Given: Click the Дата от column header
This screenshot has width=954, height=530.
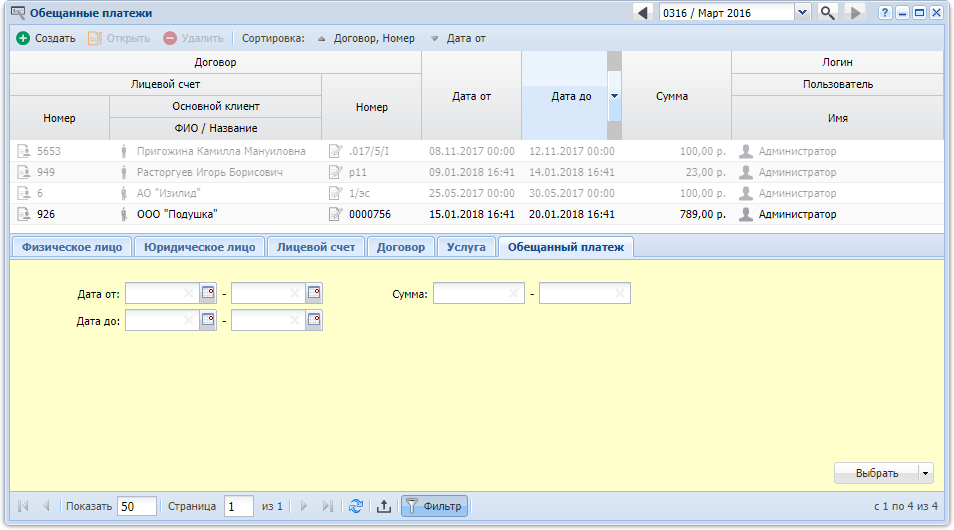Looking at the screenshot, I should tap(472, 96).
